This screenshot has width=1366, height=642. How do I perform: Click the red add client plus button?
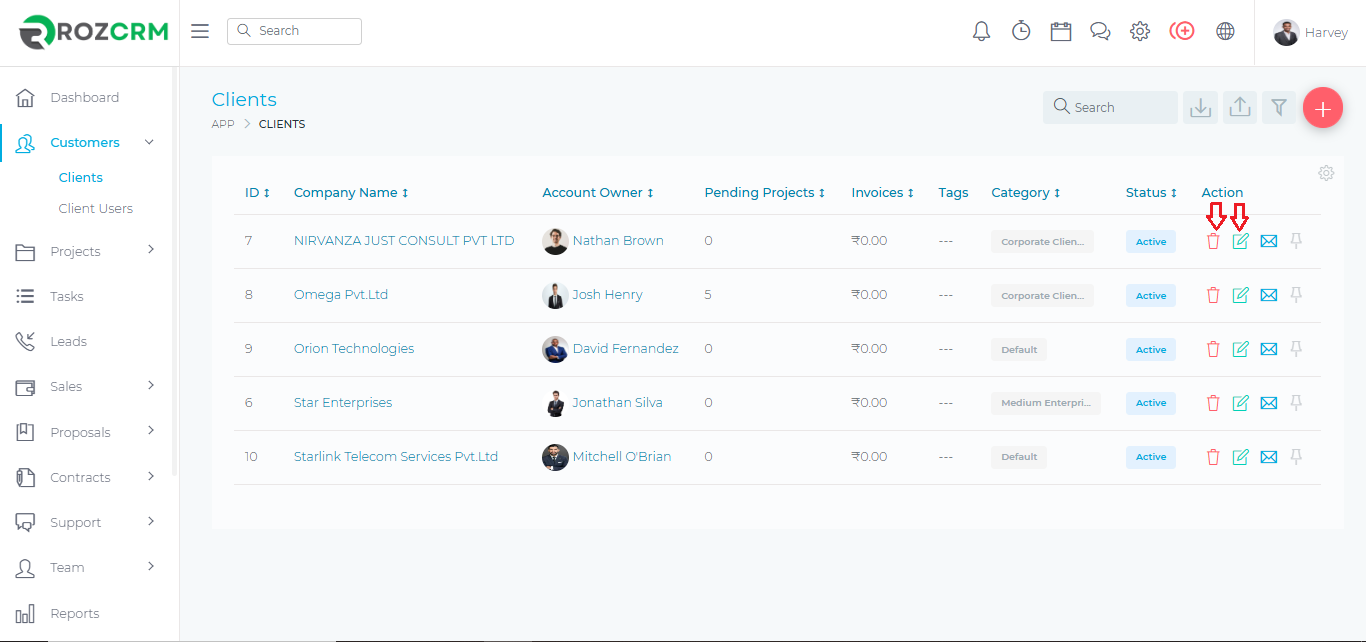[1322, 108]
